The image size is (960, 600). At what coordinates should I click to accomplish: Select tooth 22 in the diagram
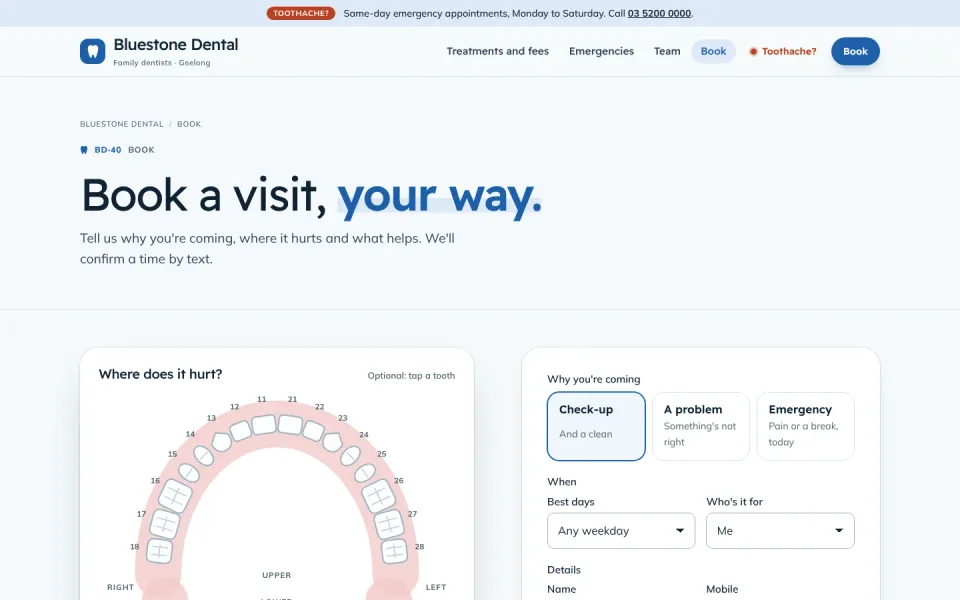pyautogui.click(x=313, y=430)
